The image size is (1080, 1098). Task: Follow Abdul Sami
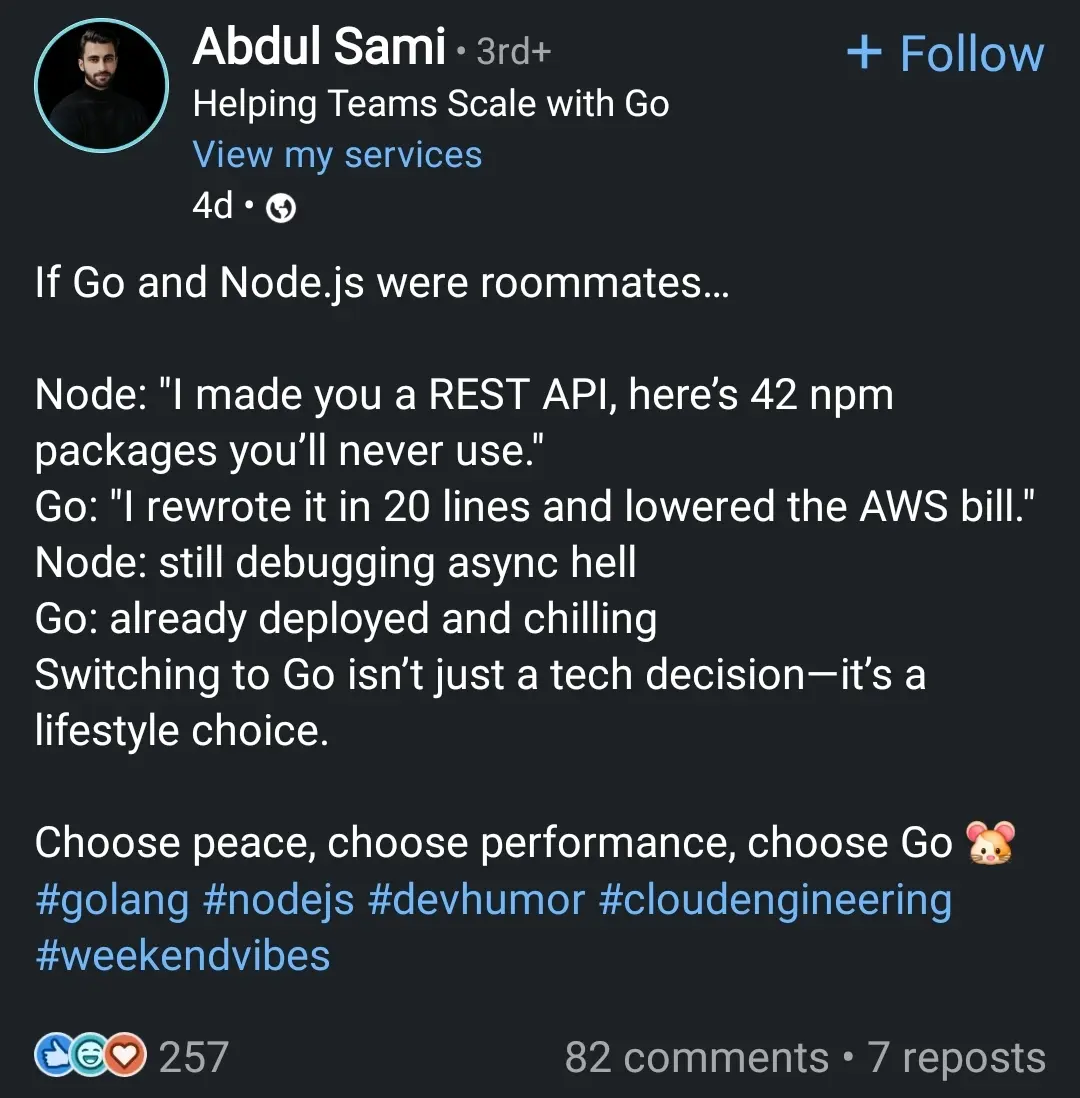point(945,54)
